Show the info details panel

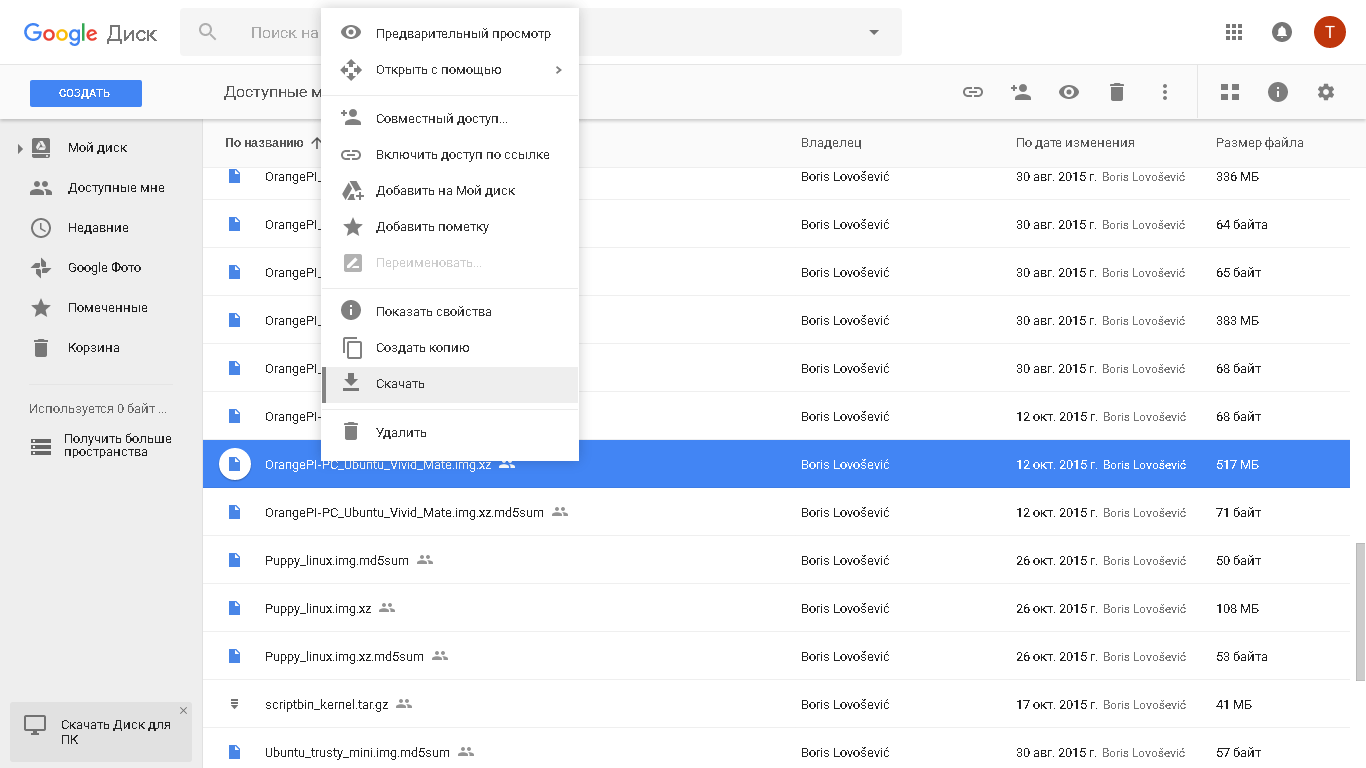1278,92
